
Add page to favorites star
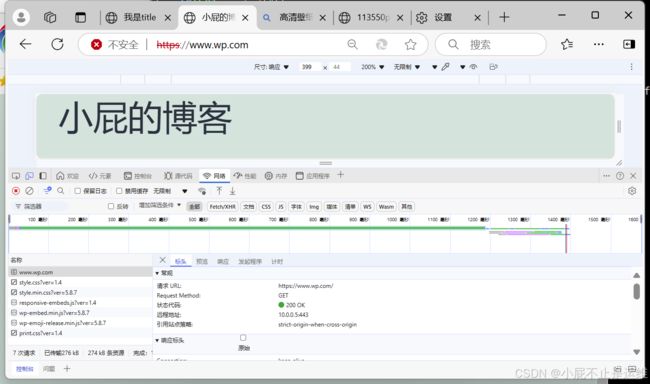point(410,44)
